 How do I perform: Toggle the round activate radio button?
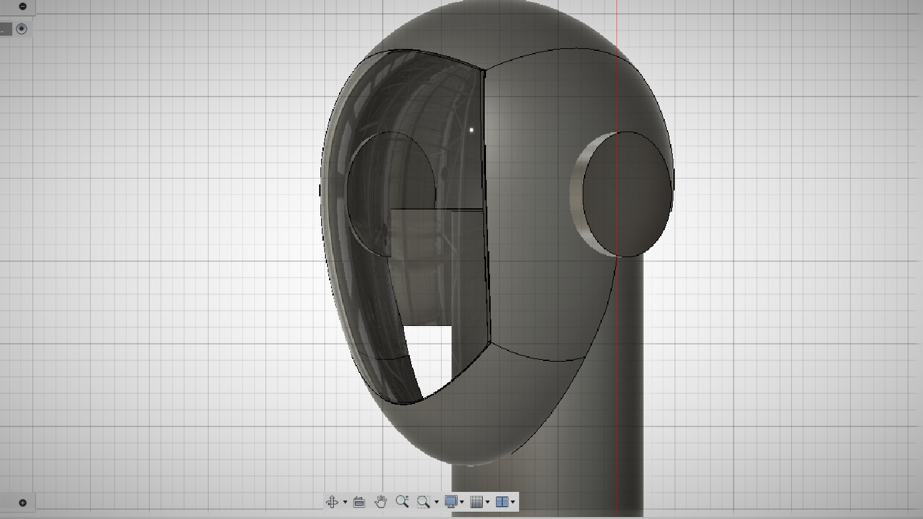coord(22,29)
